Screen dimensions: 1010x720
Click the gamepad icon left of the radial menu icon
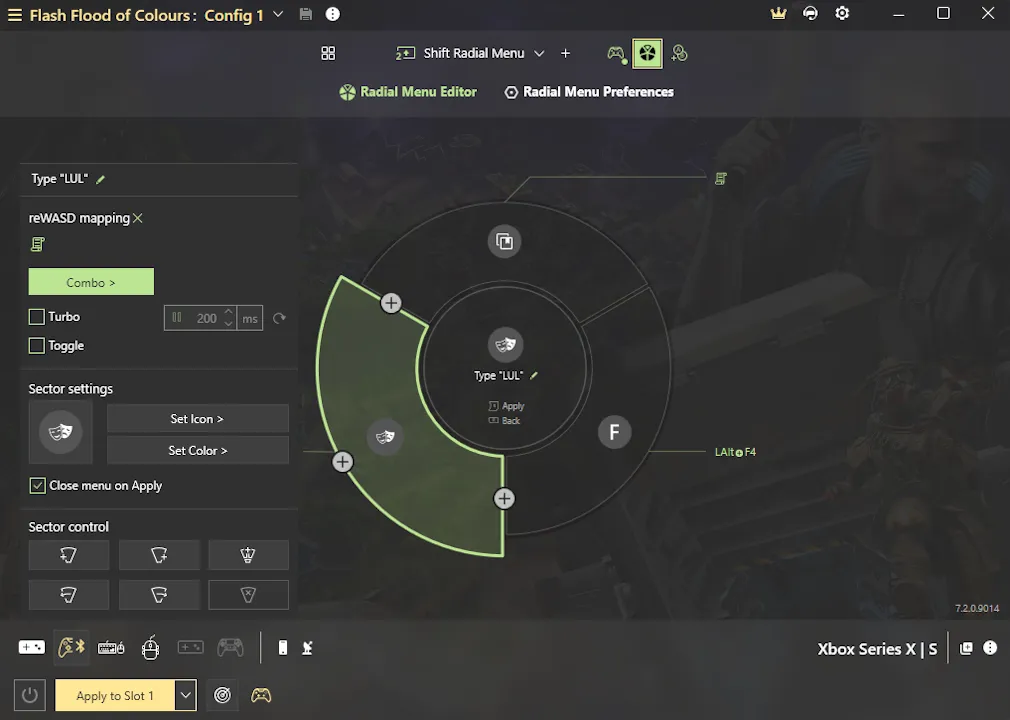[617, 53]
